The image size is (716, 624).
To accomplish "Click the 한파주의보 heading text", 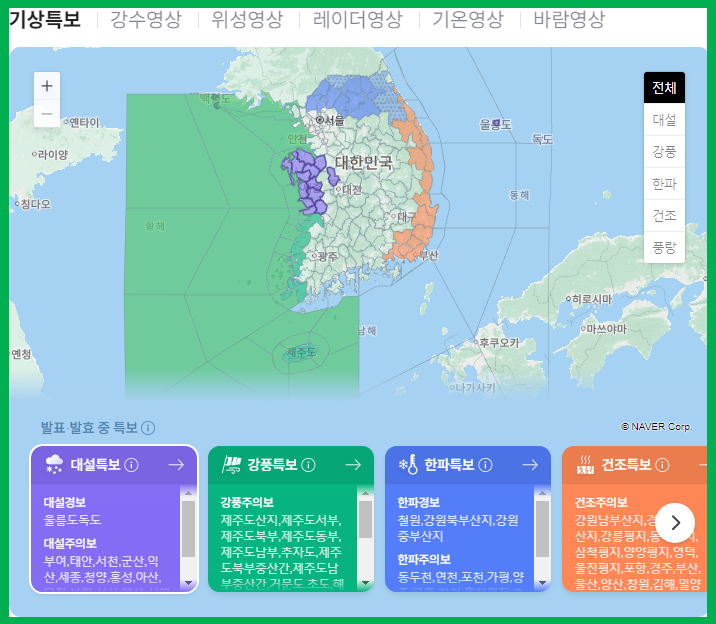I will pyautogui.click(x=424, y=560).
